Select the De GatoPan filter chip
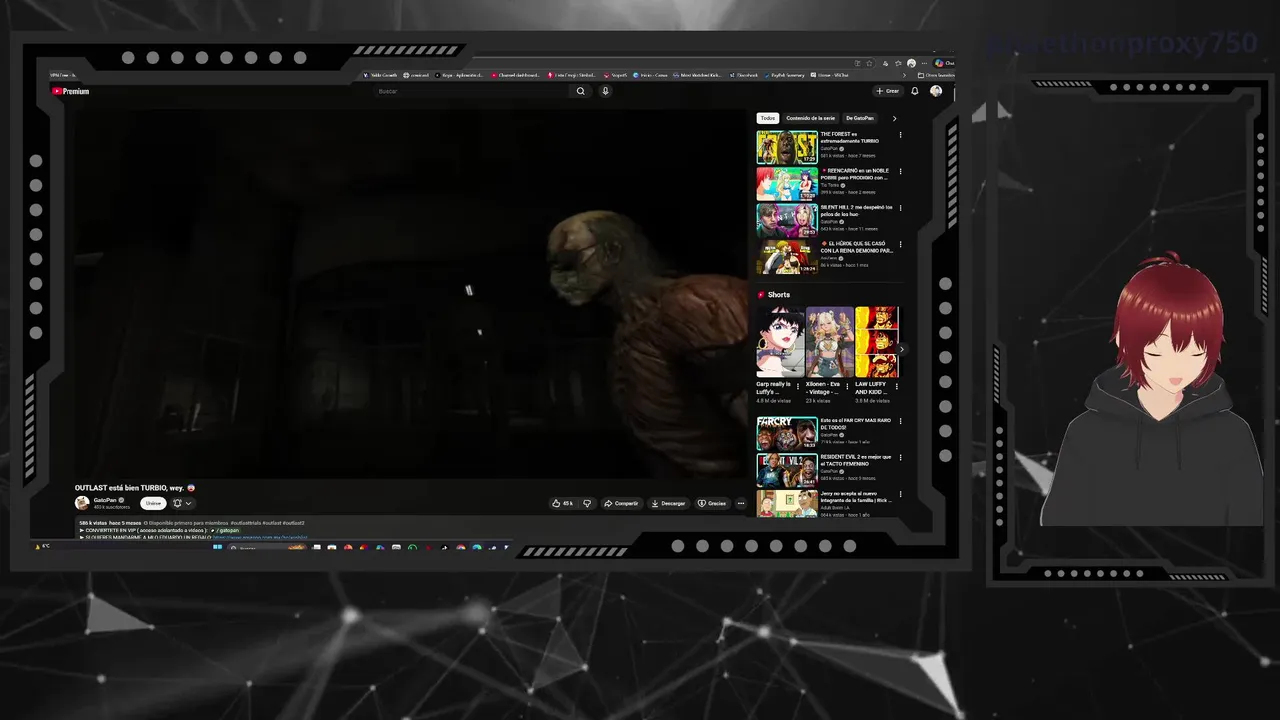The width and height of the screenshot is (1280, 720). coord(862,118)
